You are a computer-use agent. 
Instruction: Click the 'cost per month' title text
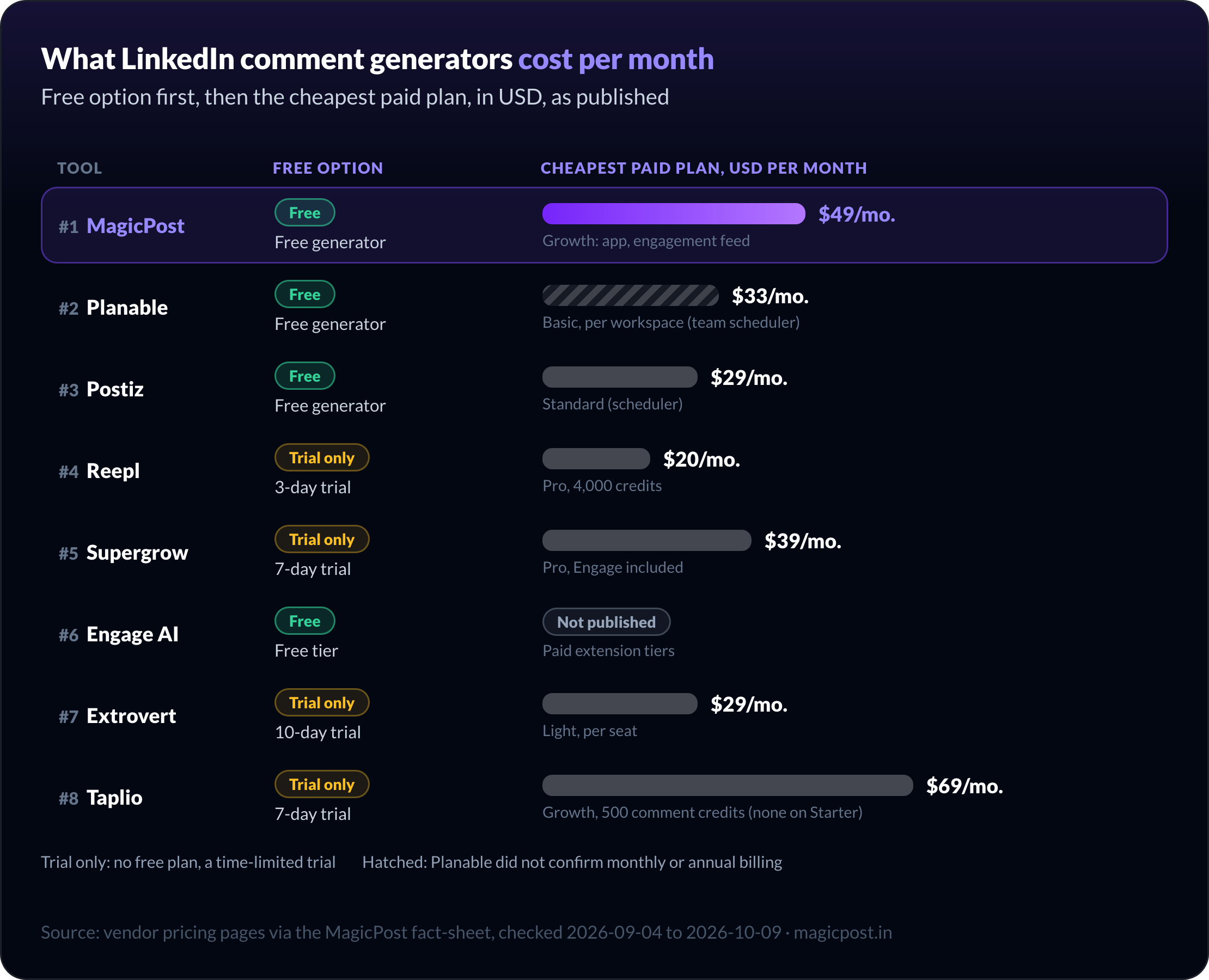point(616,59)
